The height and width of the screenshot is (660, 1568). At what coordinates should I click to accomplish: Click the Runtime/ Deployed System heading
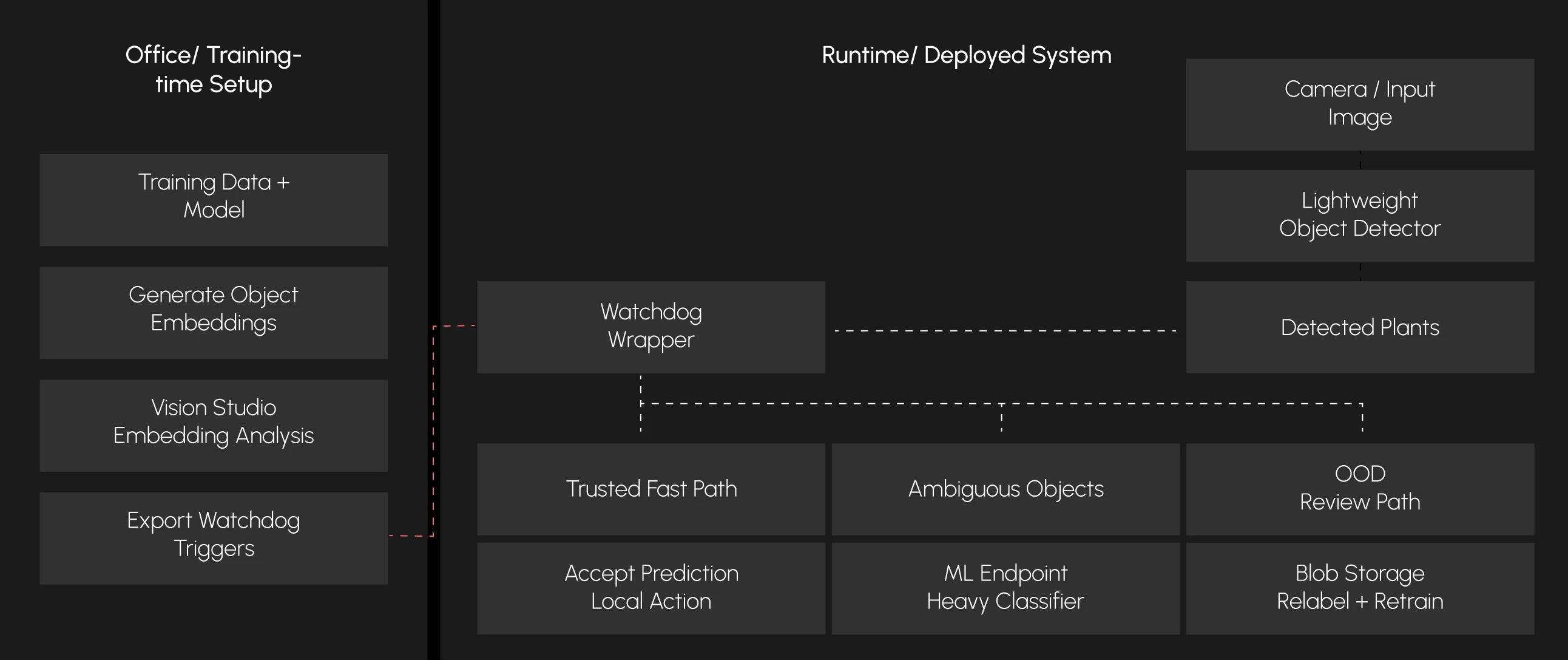point(967,55)
